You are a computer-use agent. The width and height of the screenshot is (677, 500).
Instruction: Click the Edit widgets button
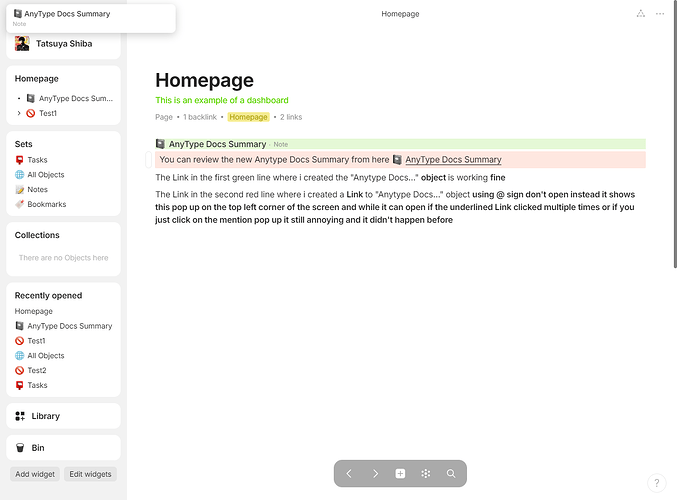[x=90, y=474]
